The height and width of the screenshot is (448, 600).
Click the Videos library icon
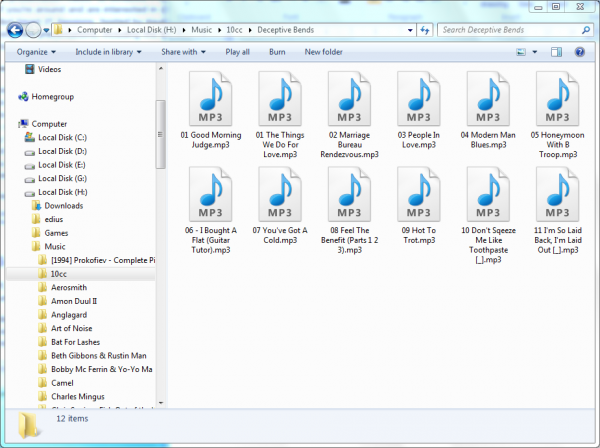pos(29,69)
